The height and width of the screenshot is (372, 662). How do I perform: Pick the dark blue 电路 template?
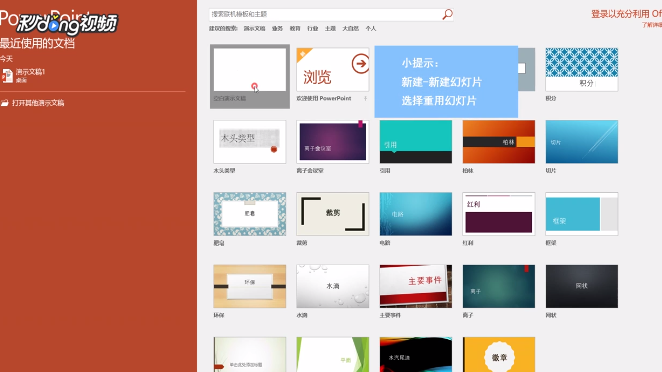click(x=416, y=214)
